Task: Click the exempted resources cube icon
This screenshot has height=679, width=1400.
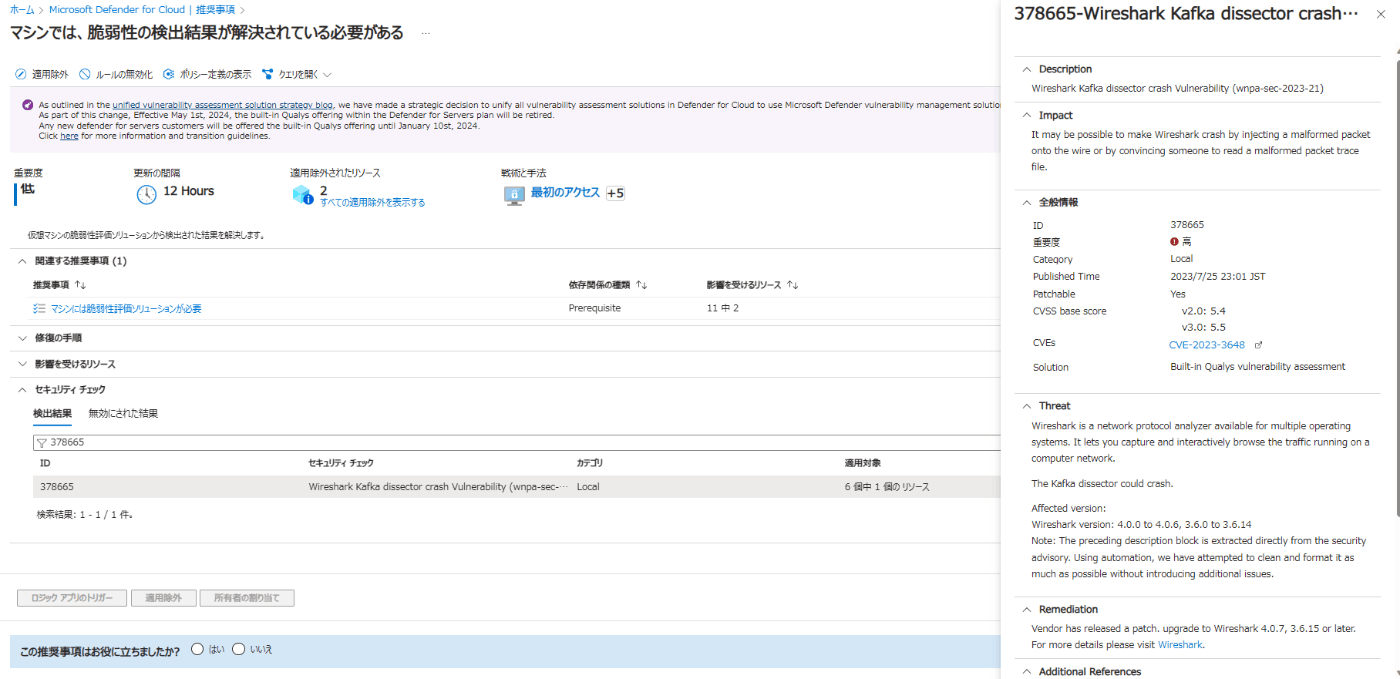Action: tap(303, 194)
